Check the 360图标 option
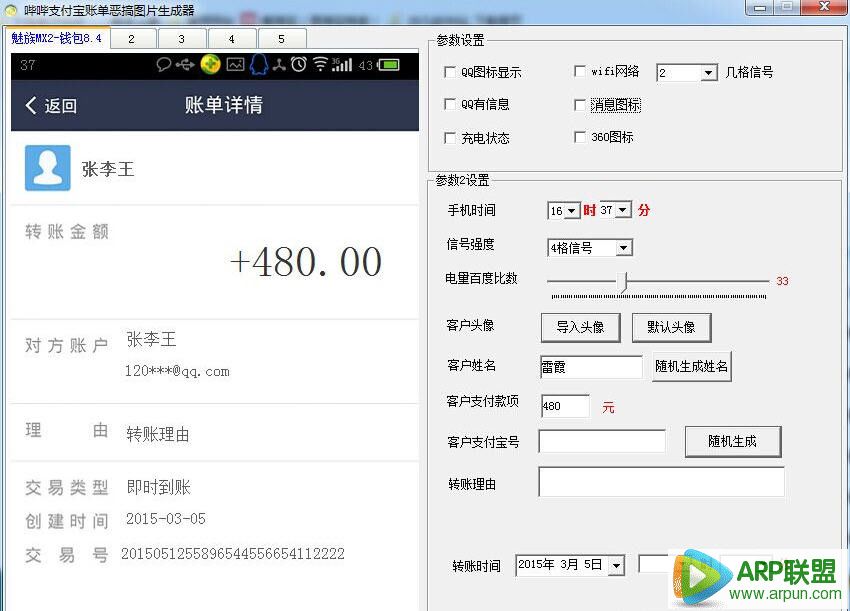The width and height of the screenshot is (850, 611). (579, 137)
